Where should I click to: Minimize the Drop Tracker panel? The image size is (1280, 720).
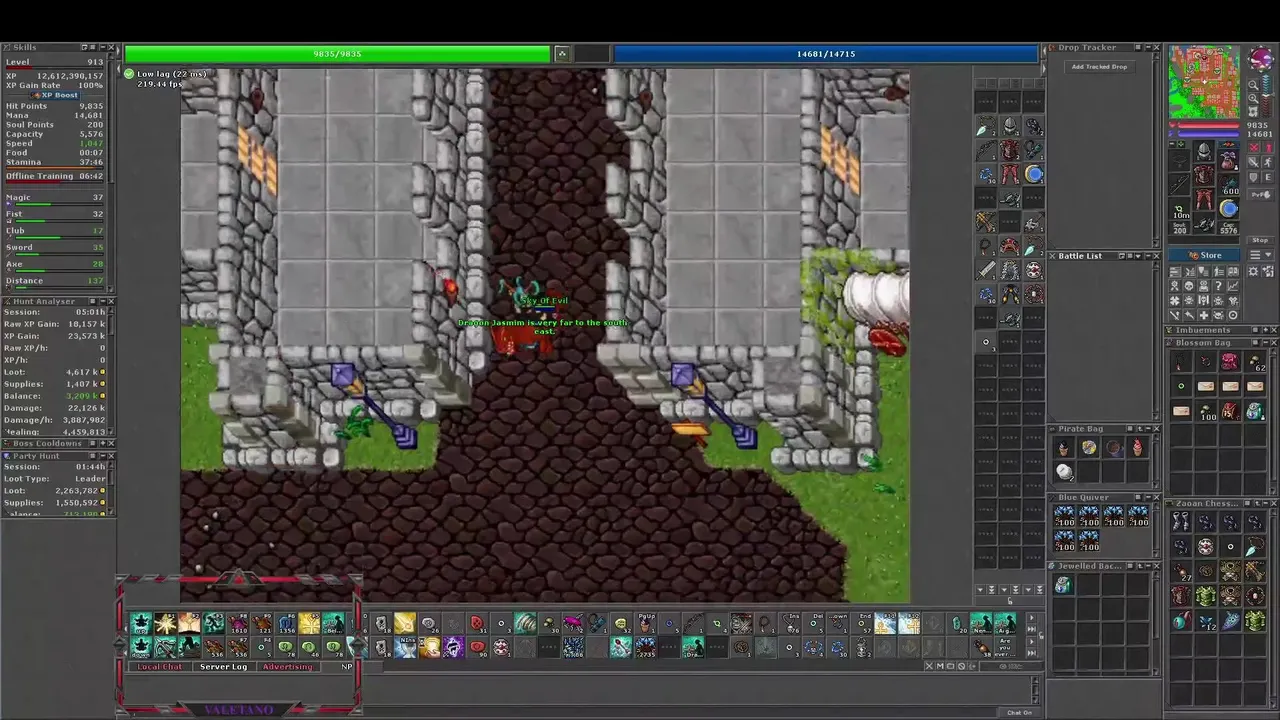[1148, 47]
